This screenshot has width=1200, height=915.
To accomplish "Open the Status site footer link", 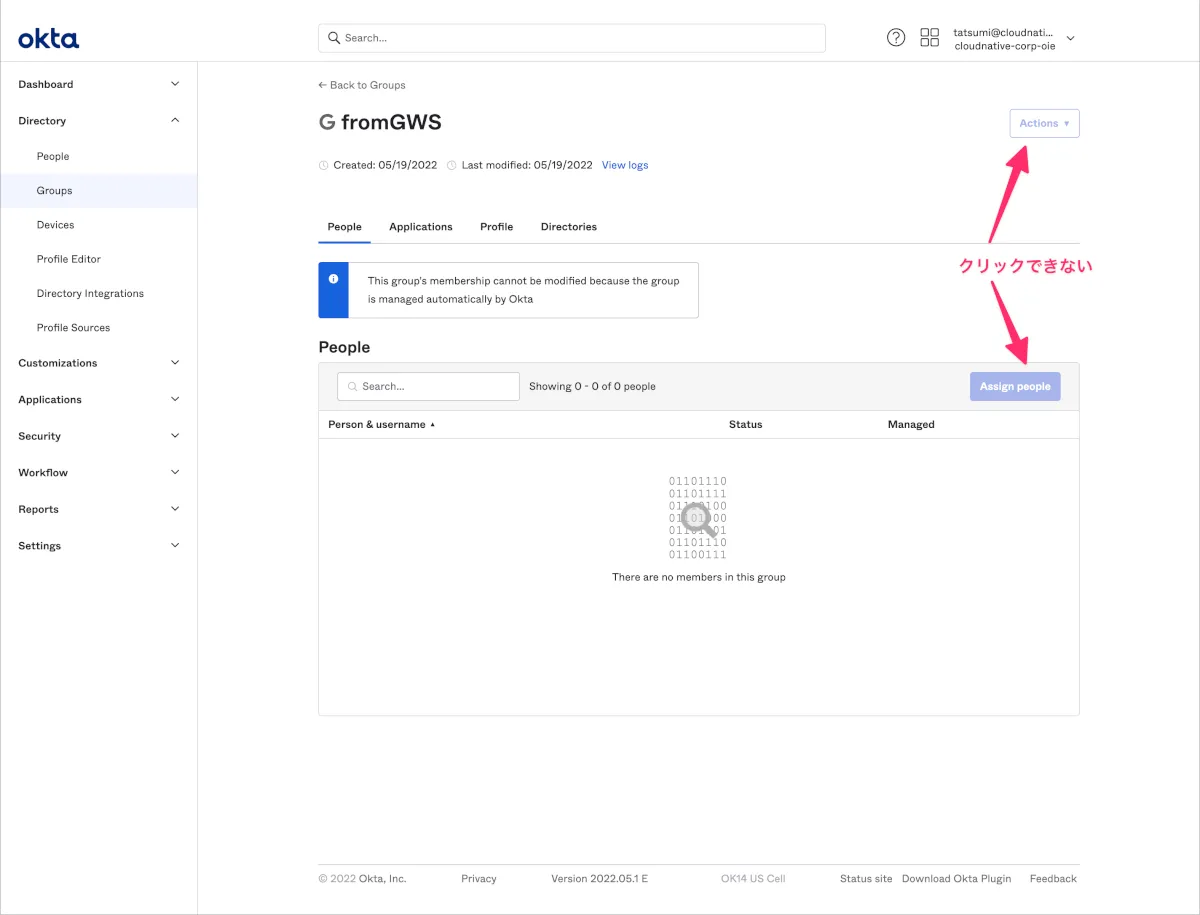I will 865,879.
